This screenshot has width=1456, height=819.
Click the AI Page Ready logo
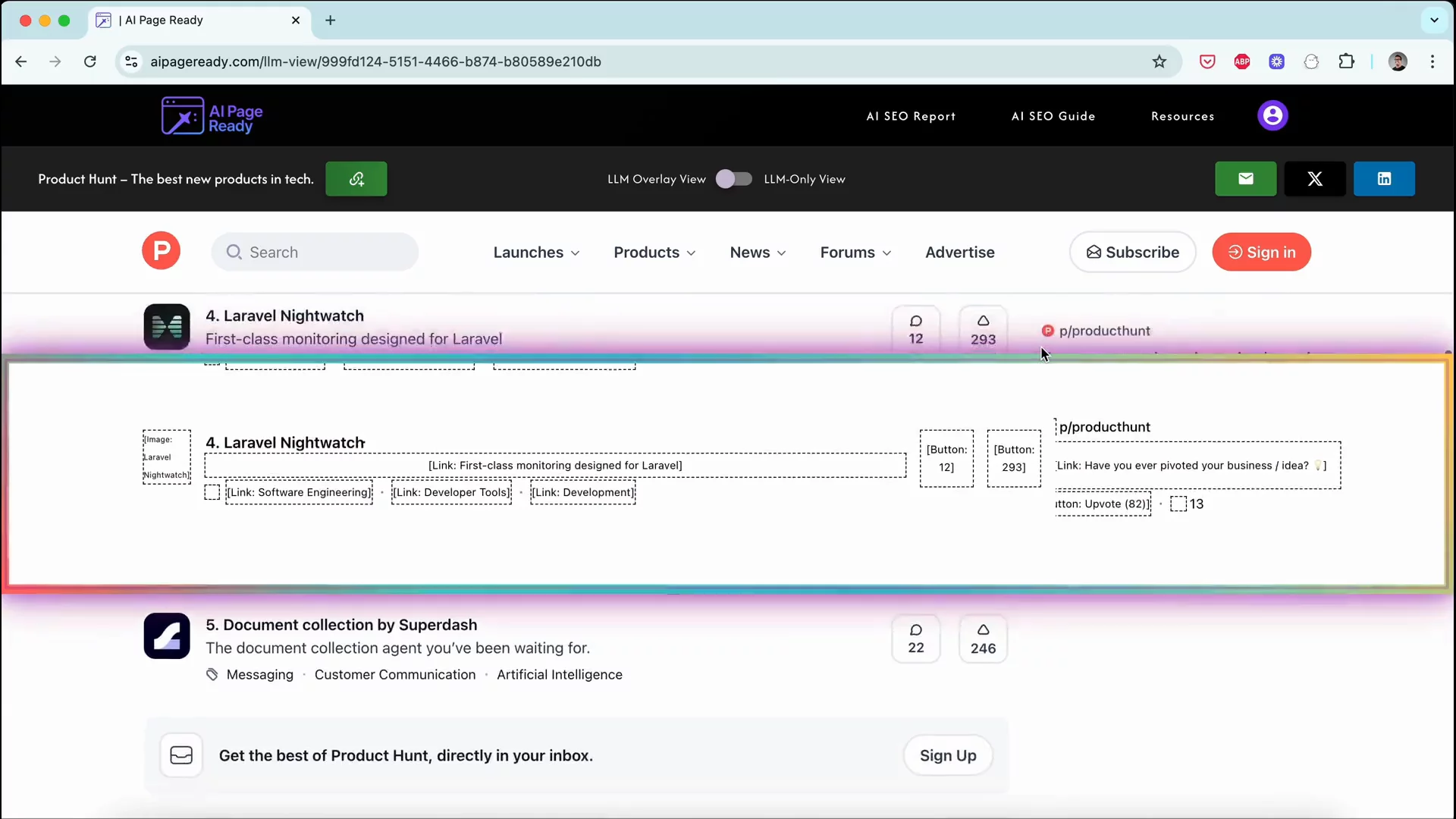click(212, 116)
